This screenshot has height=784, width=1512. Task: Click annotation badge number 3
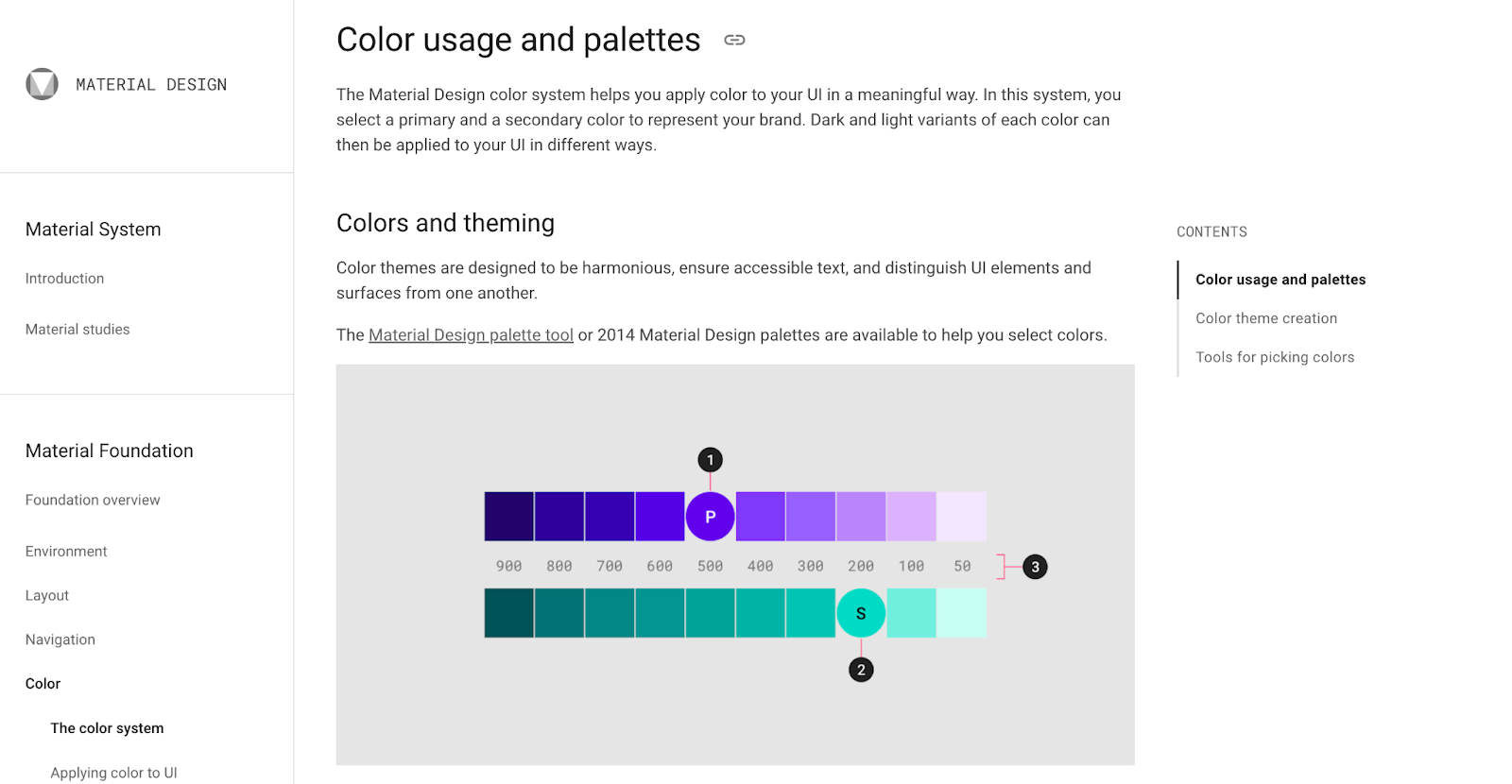coord(1035,567)
